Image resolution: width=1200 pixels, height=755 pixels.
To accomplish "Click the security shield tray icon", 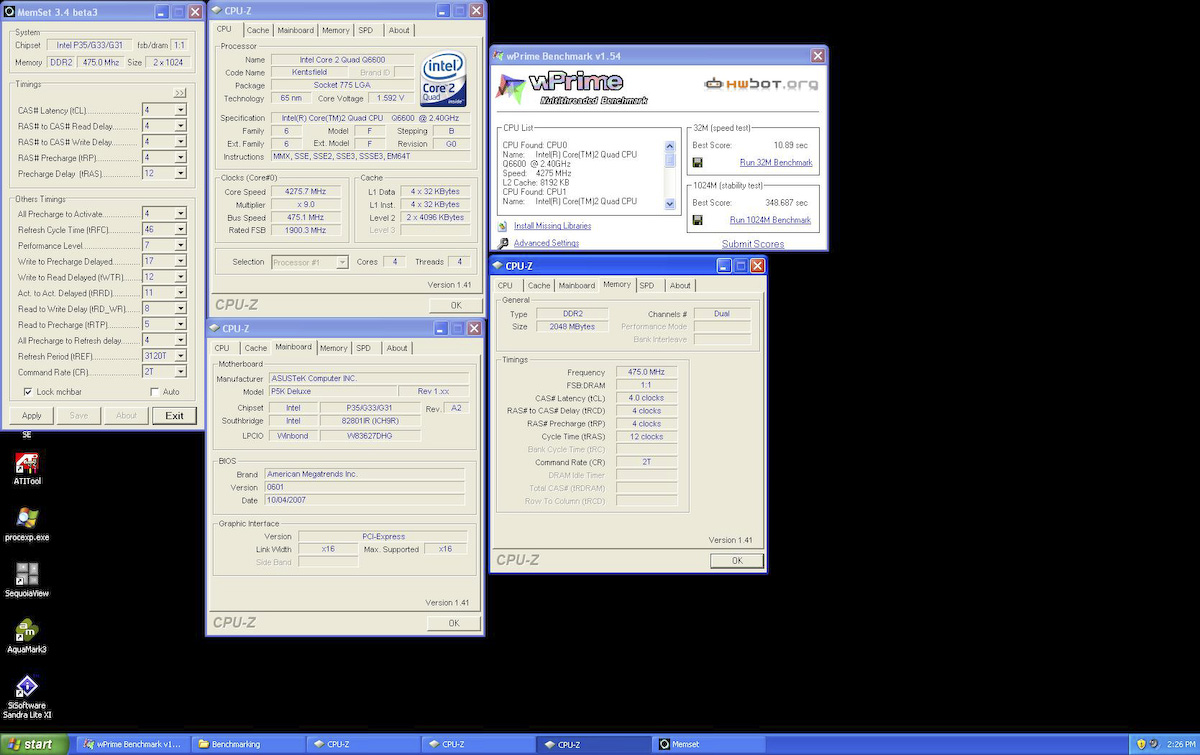I will pos(1141,744).
